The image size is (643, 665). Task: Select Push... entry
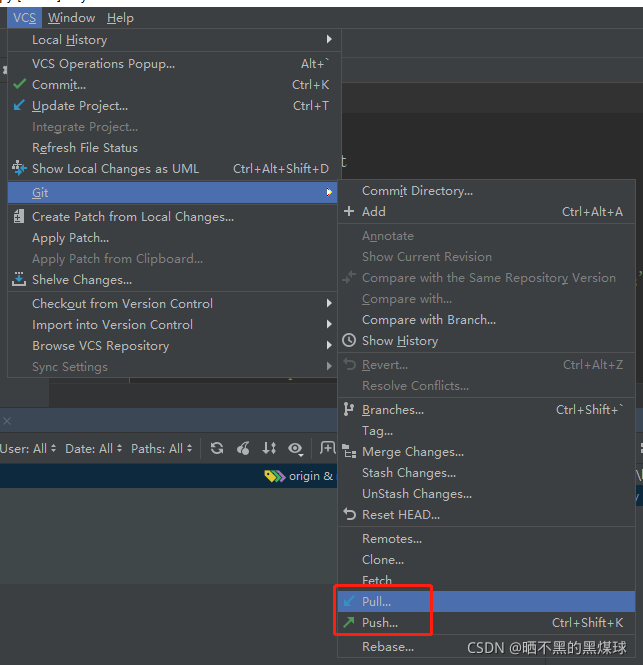(x=486, y=622)
